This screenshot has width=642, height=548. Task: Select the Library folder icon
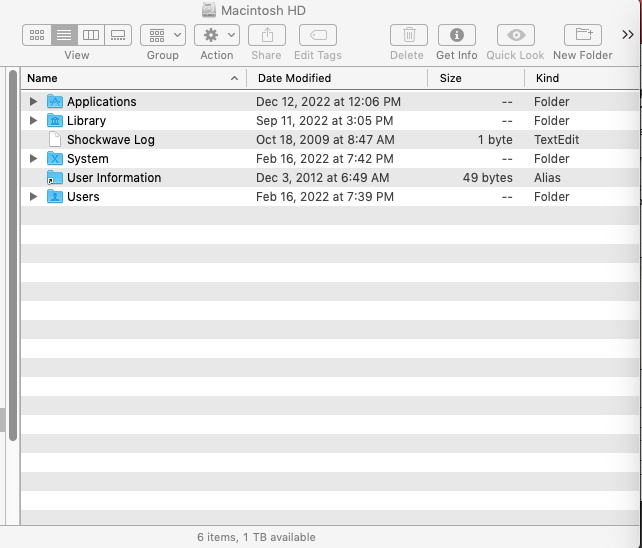point(55,120)
